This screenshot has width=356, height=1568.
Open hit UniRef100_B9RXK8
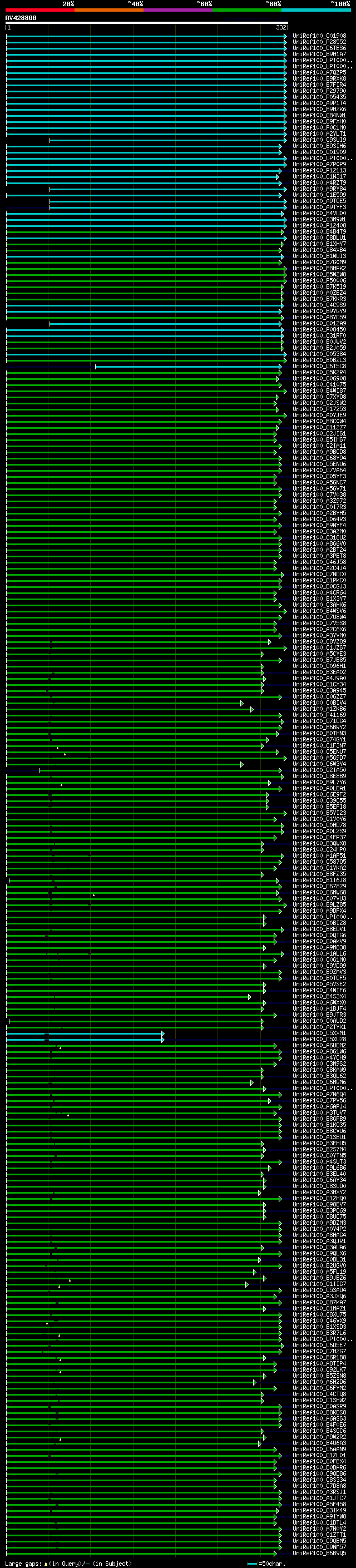(319, 78)
